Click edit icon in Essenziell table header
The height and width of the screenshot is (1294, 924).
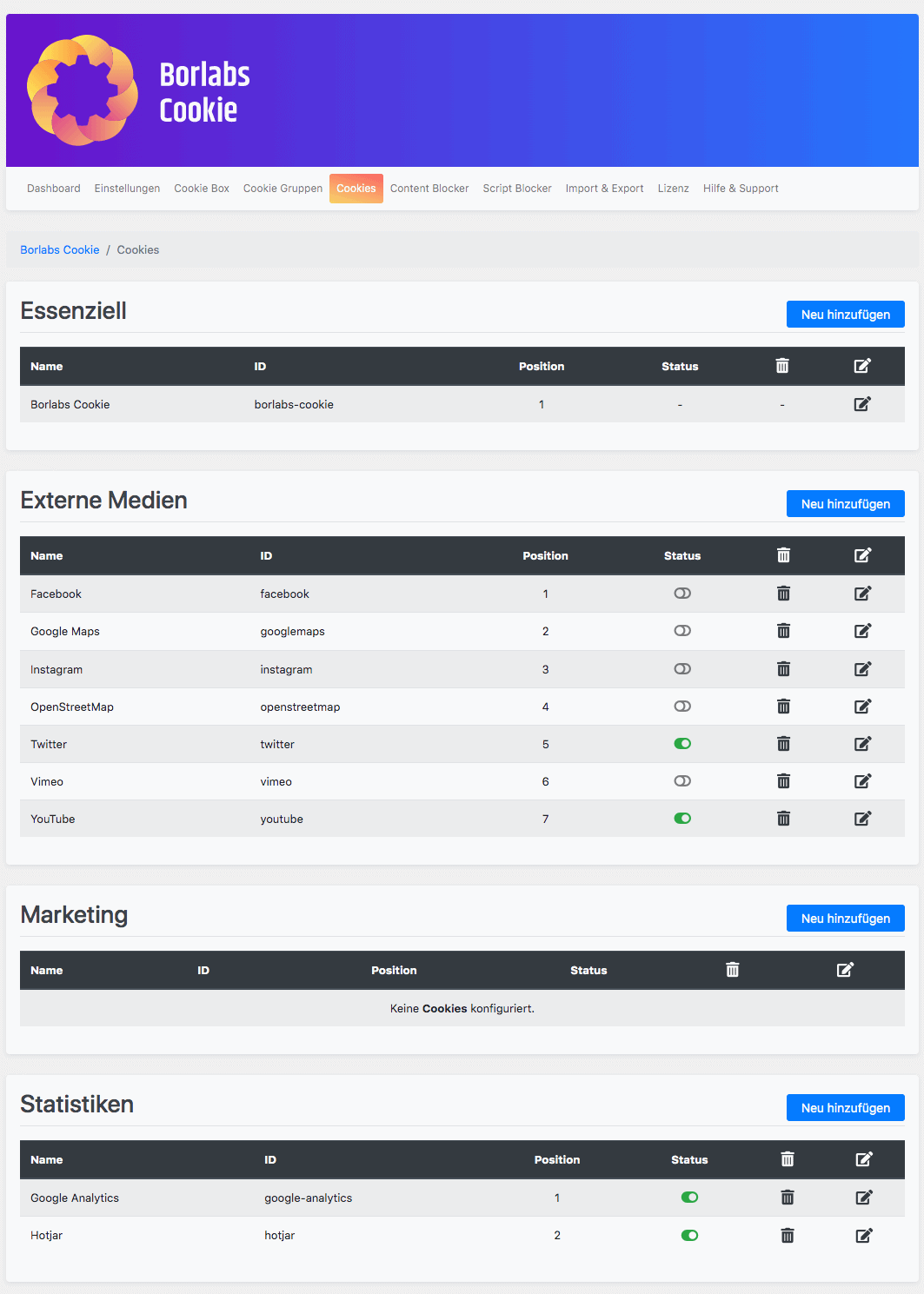point(862,366)
